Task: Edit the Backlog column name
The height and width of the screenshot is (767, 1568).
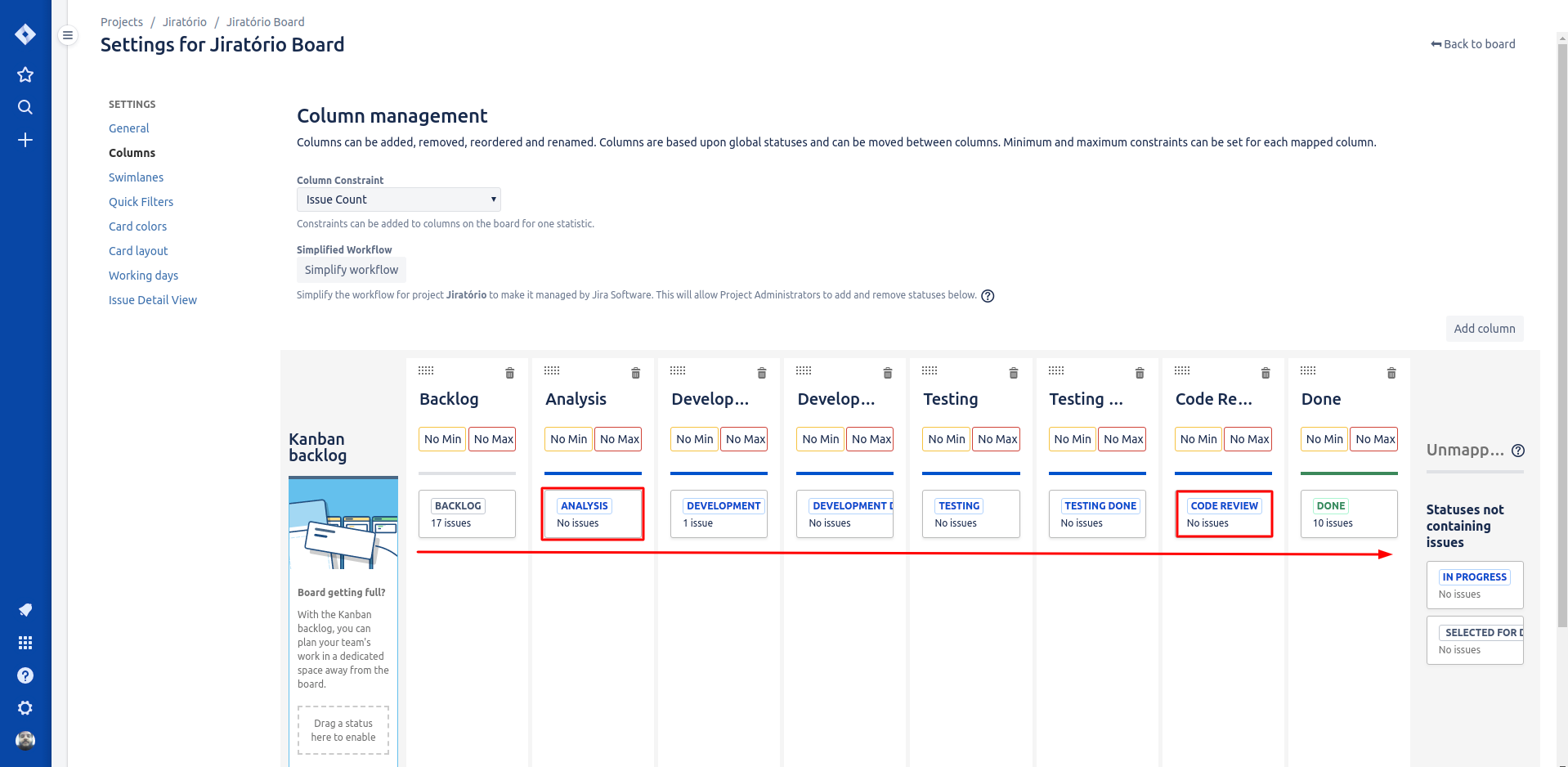Action: (x=449, y=399)
